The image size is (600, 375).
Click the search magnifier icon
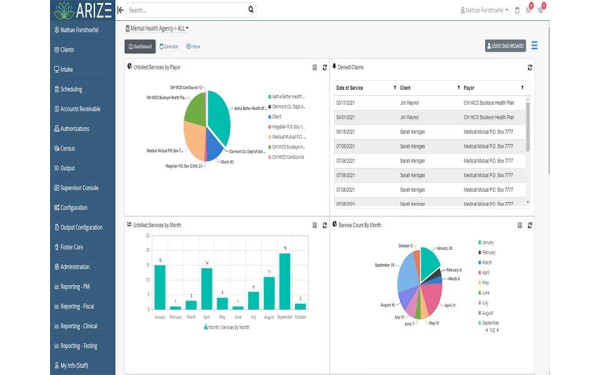coord(251,10)
